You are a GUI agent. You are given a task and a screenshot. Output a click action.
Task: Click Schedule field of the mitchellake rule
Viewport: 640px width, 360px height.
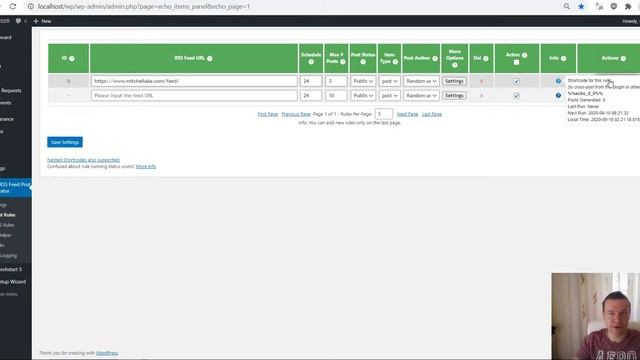pyautogui.click(x=311, y=81)
